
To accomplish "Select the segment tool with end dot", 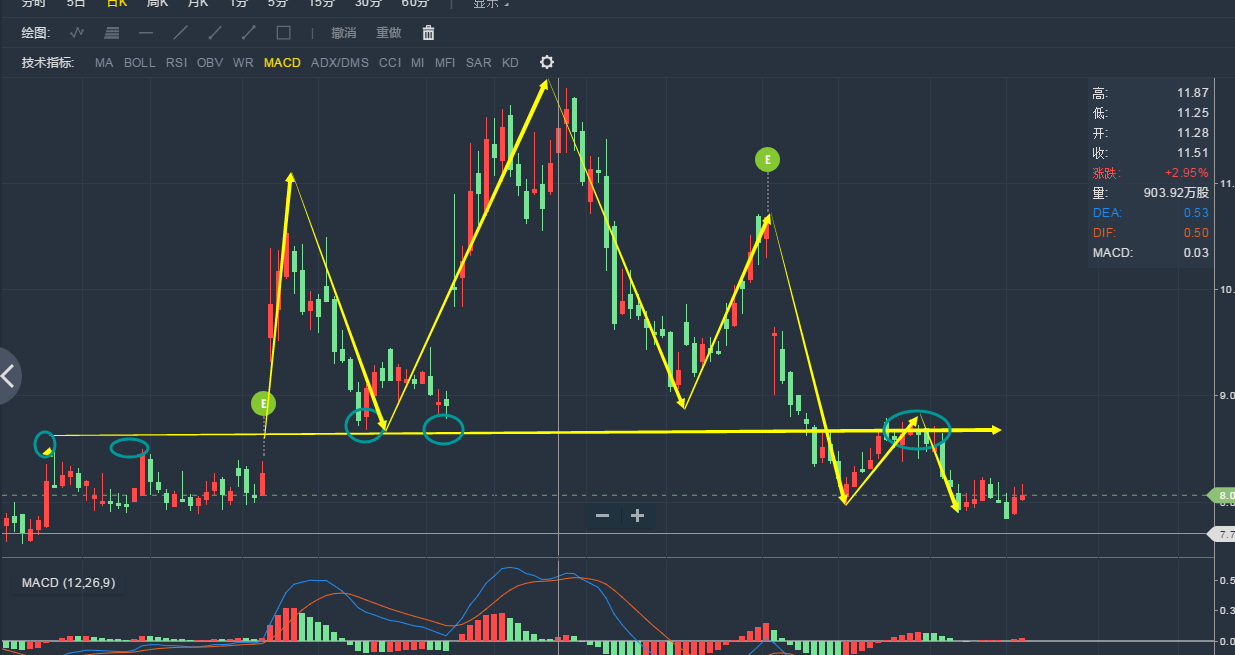I will (x=249, y=33).
